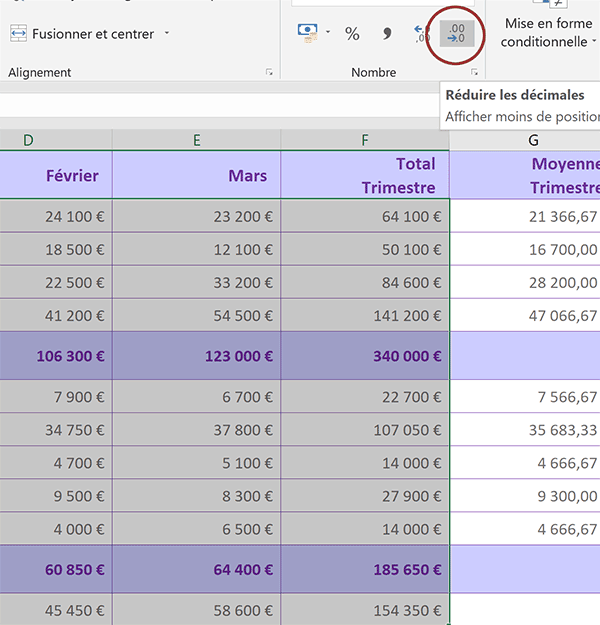Image resolution: width=600 pixels, height=625 pixels.
Task: Select cell containing 5 100 €
Action: coord(197,463)
